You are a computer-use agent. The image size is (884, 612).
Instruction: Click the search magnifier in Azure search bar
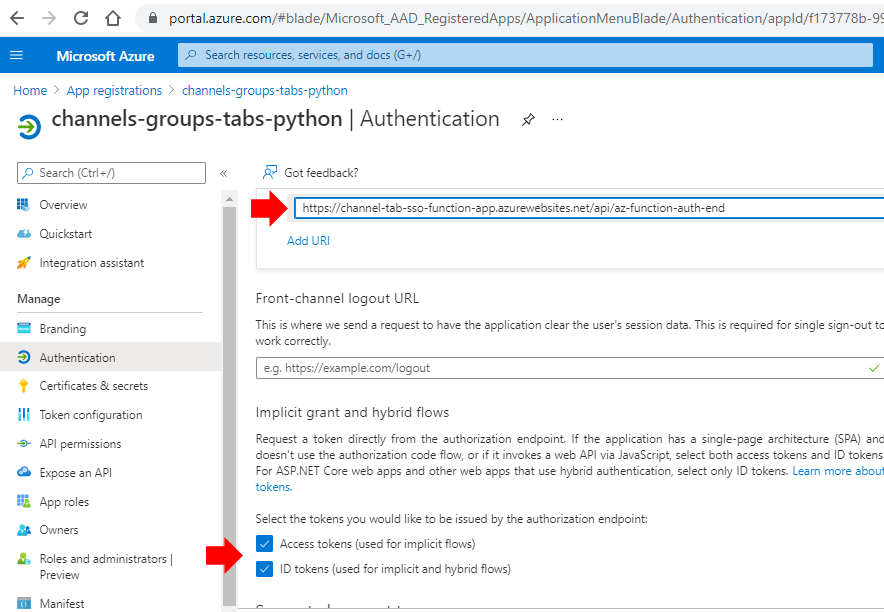191,55
